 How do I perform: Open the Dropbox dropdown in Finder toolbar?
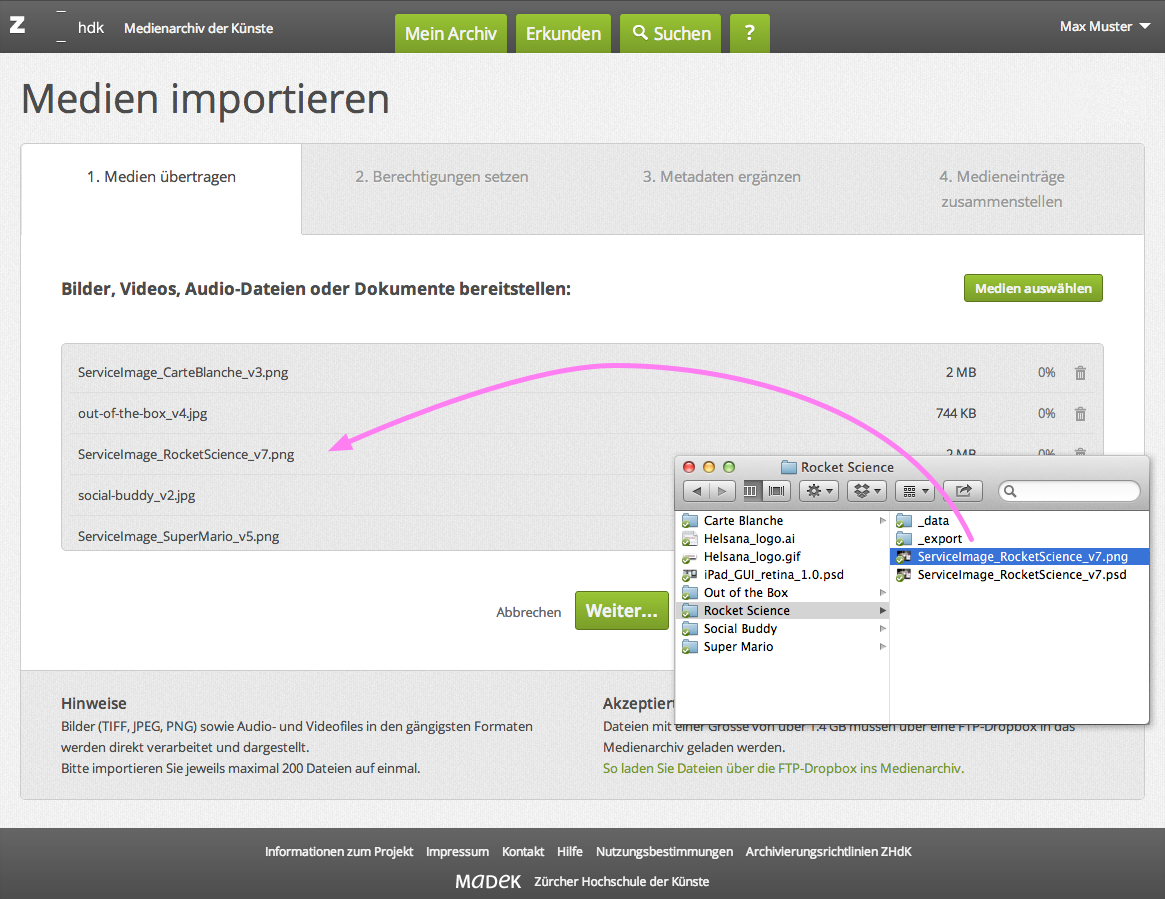pyautogui.click(x=866, y=491)
